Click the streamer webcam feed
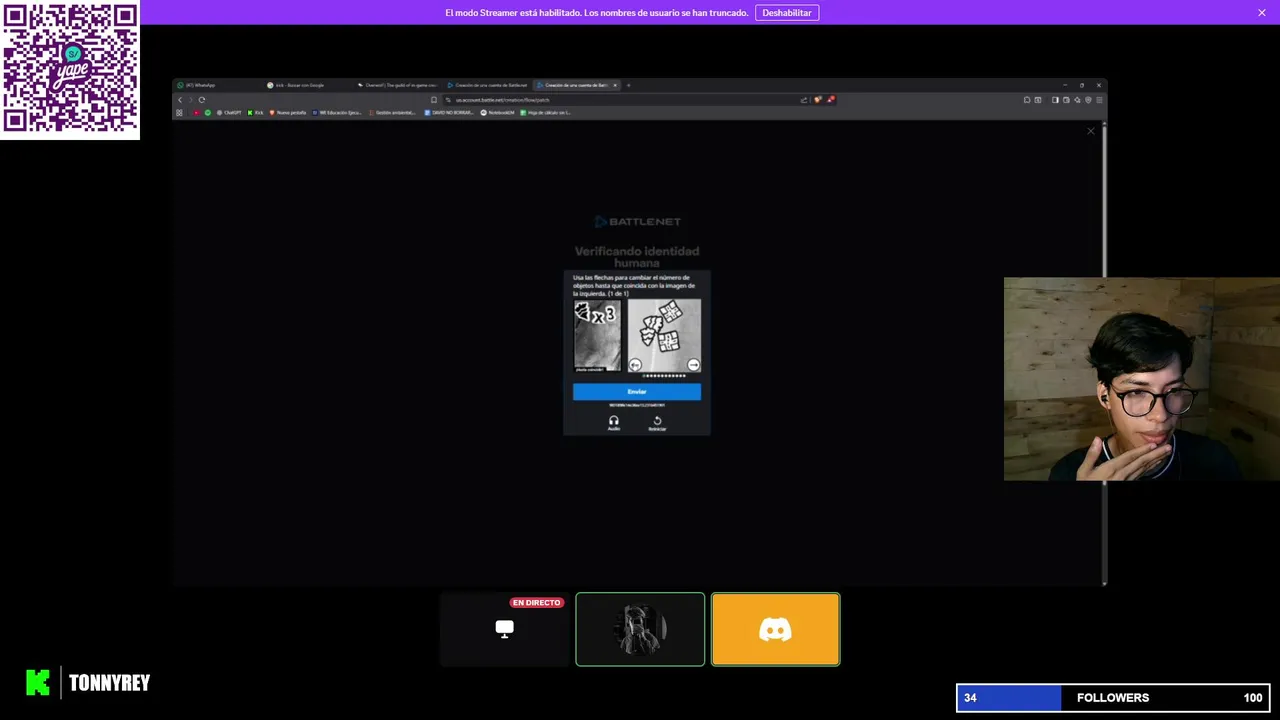1280x720 pixels. pos(1142,379)
